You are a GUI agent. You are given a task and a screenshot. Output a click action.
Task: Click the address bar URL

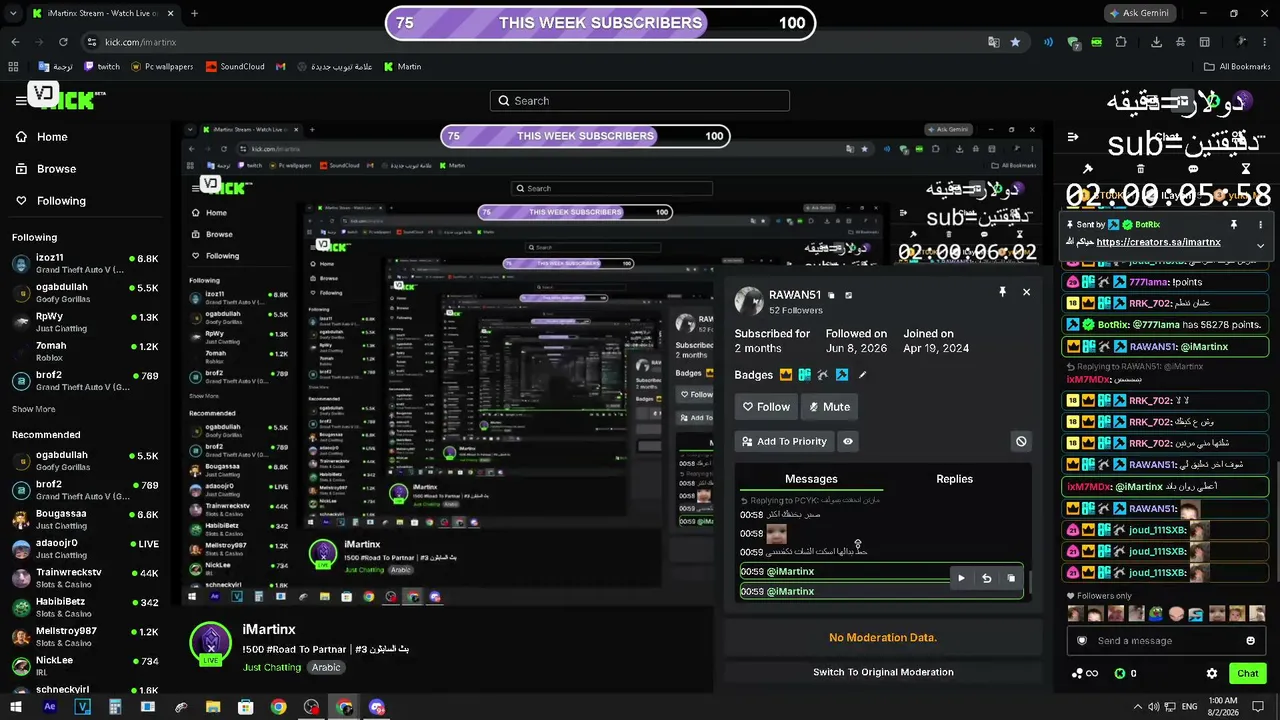[x=140, y=42]
